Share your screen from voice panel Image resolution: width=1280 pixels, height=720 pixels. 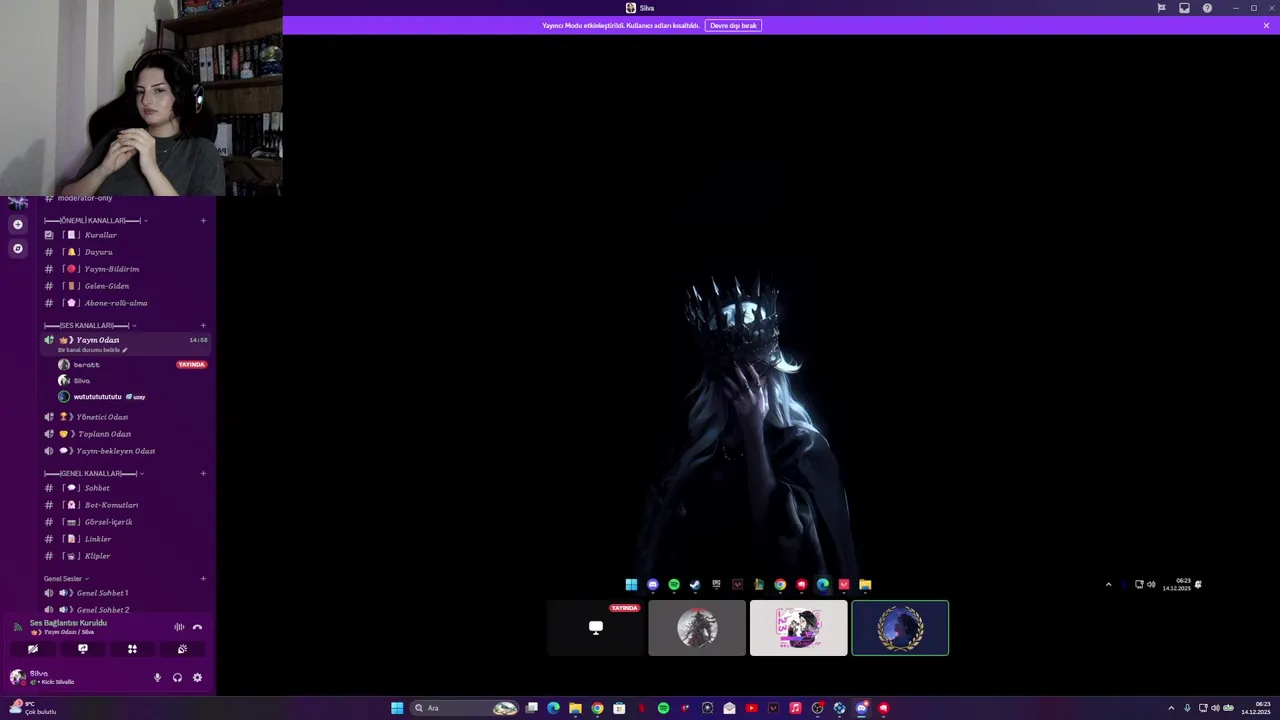(83, 649)
